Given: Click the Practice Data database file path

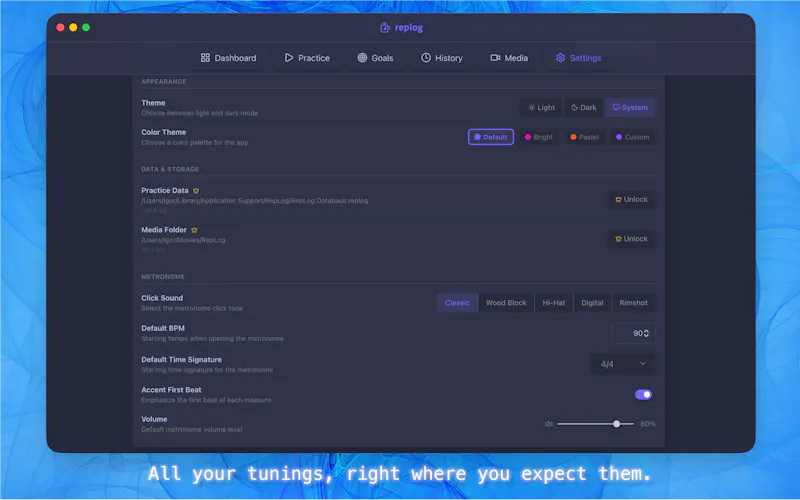Looking at the screenshot, I should click(255, 201).
